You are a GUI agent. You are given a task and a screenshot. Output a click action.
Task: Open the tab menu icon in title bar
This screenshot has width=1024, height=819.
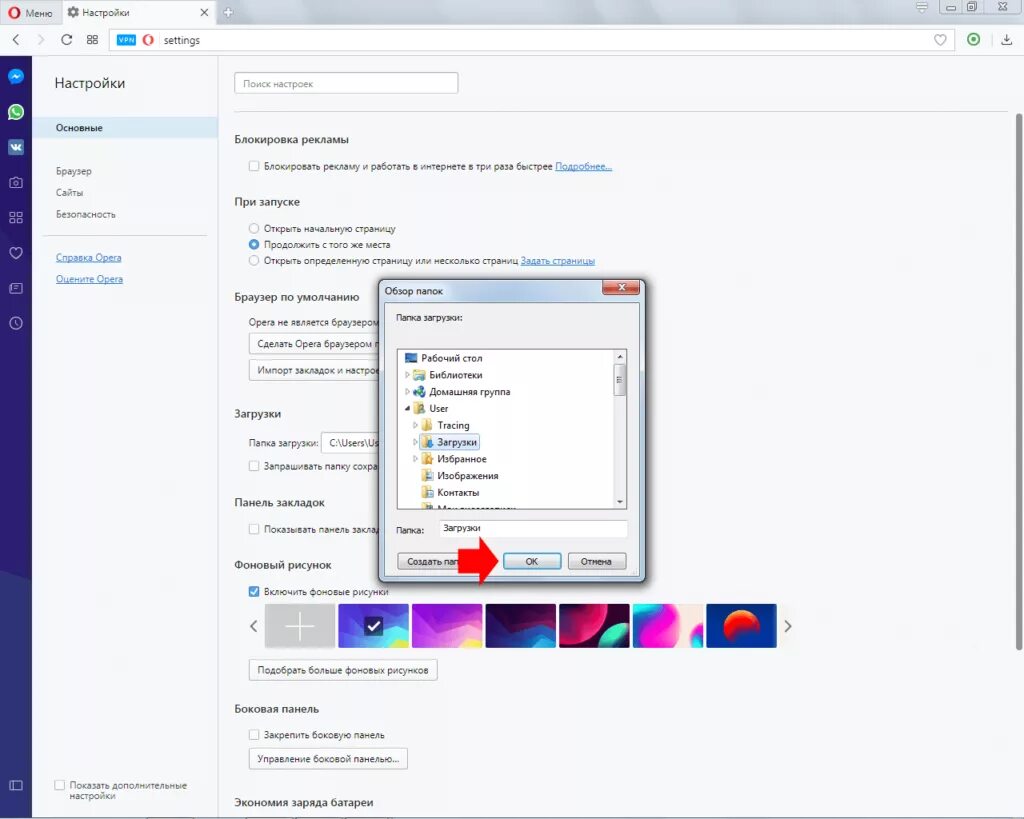pos(921,7)
